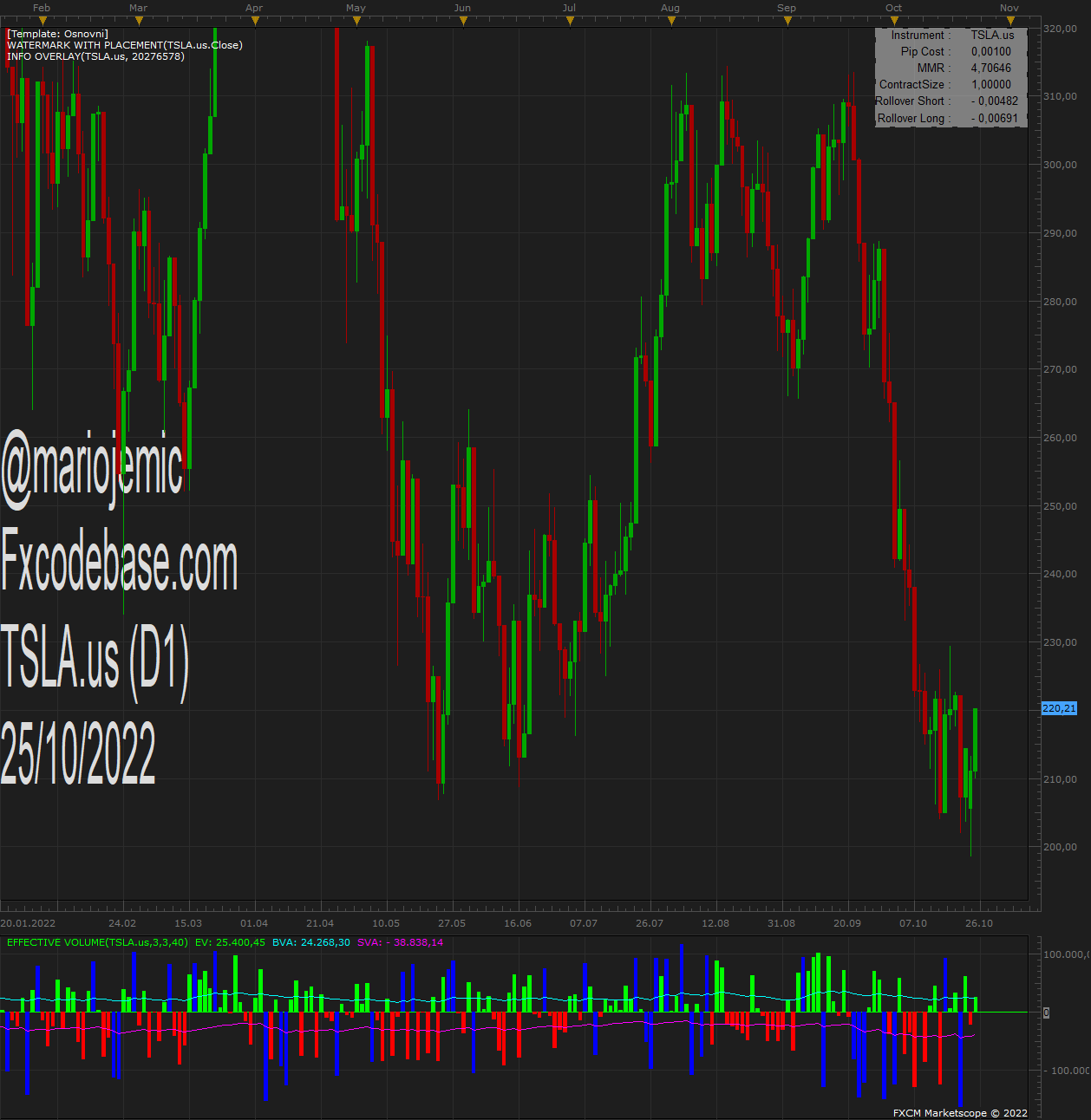
Task: Click the Apr month marker triangle
Action: pyautogui.click(x=255, y=21)
